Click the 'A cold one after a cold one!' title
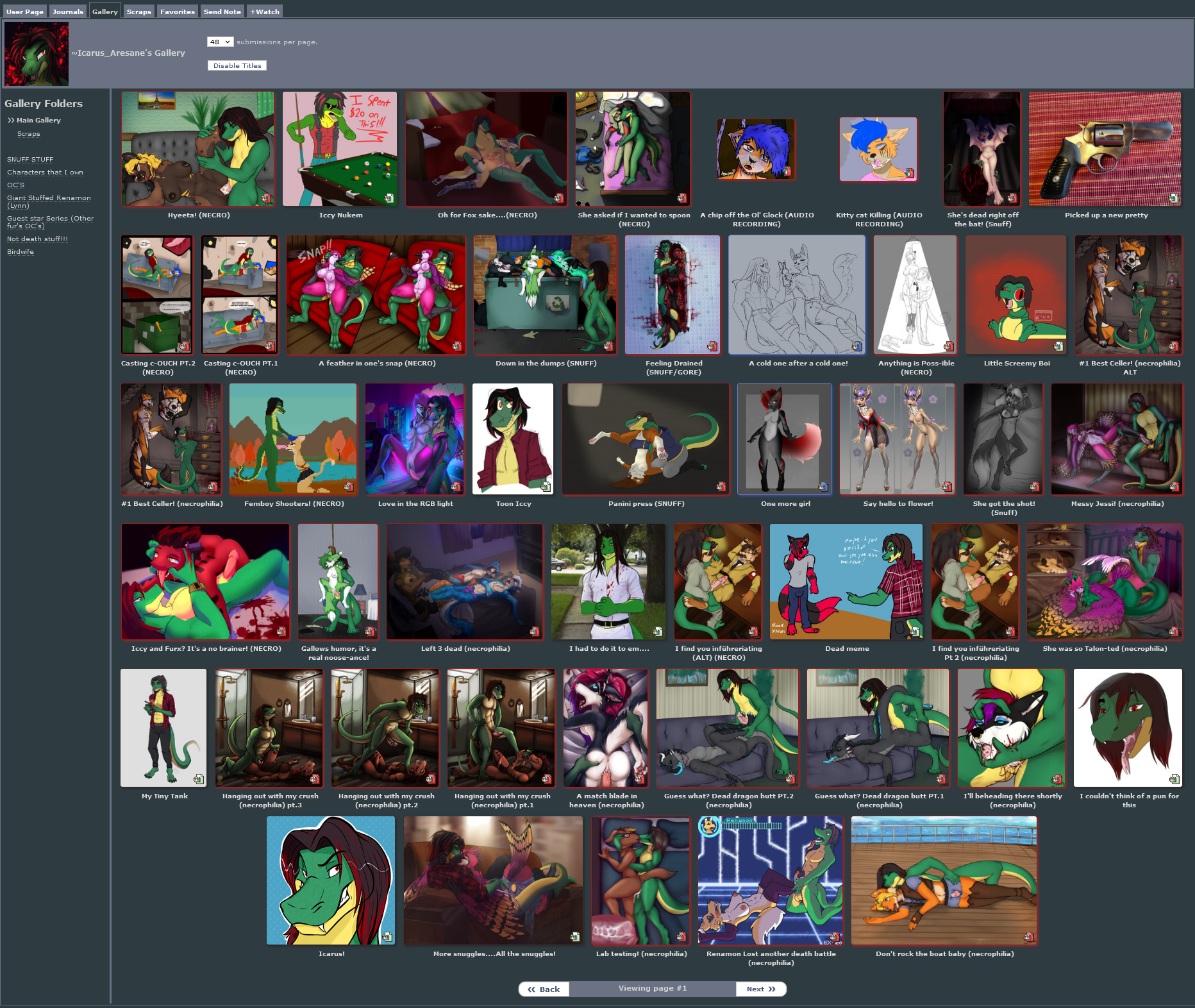The height and width of the screenshot is (1008, 1195). 798,363
